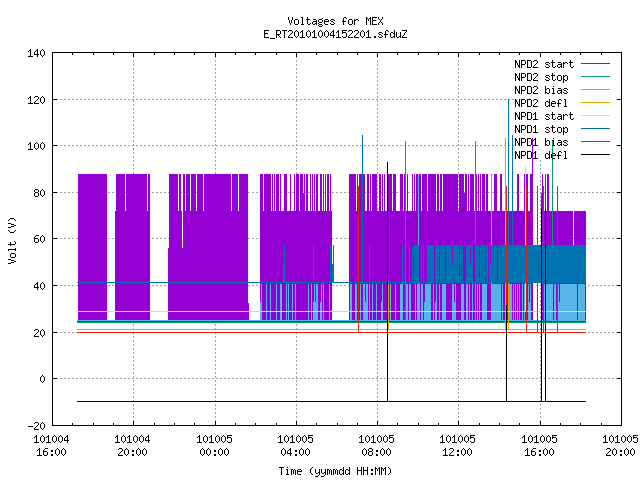Click the y-axis tick value 120
640x480 pixels.
pos(36,100)
